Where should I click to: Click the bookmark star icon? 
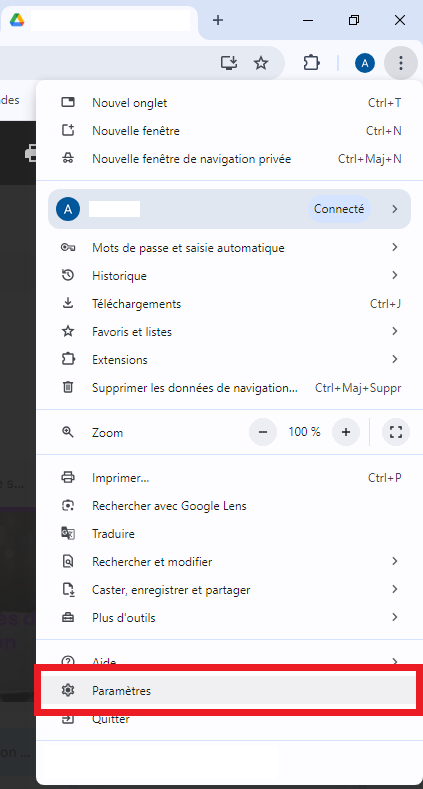261,63
